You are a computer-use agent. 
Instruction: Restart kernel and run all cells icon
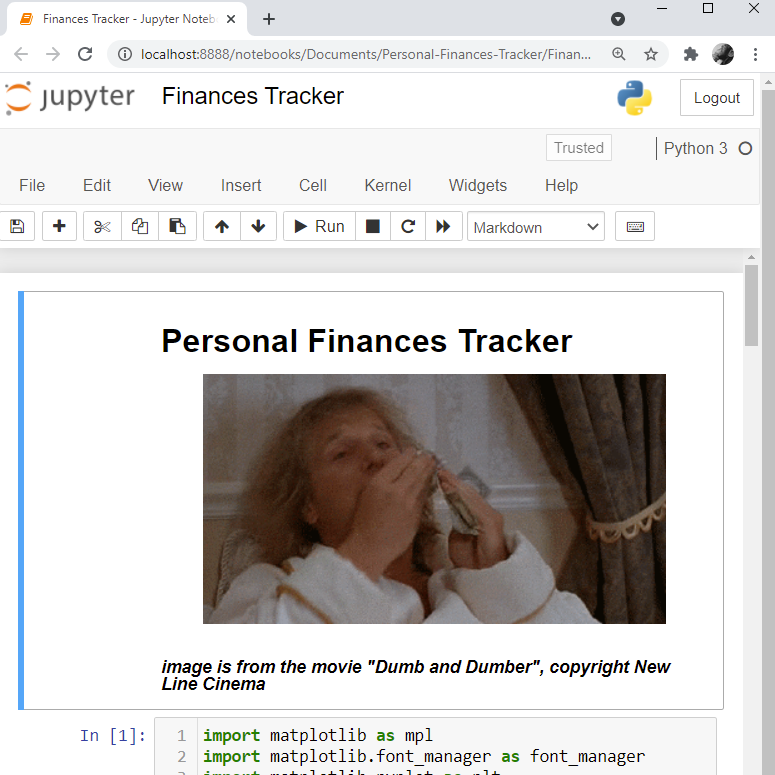coord(443,226)
